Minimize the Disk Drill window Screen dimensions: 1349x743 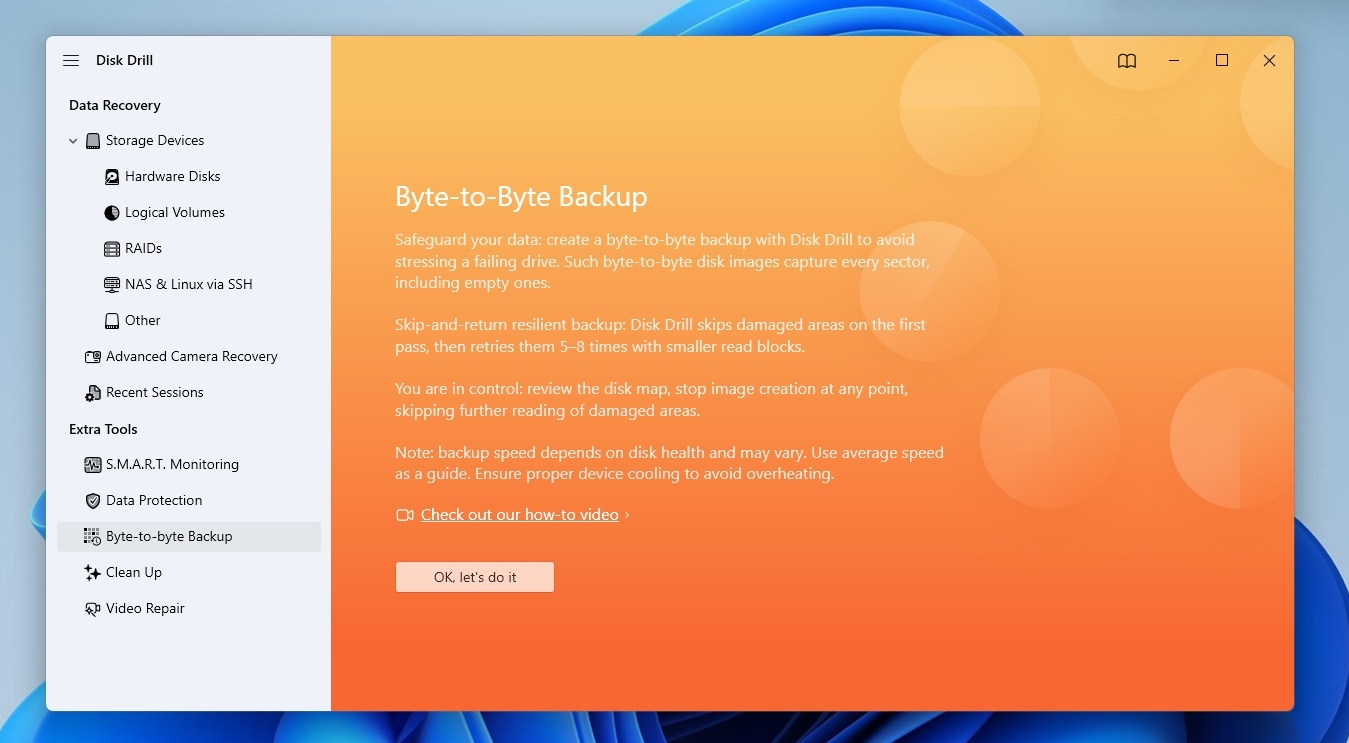[x=1174, y=61]
